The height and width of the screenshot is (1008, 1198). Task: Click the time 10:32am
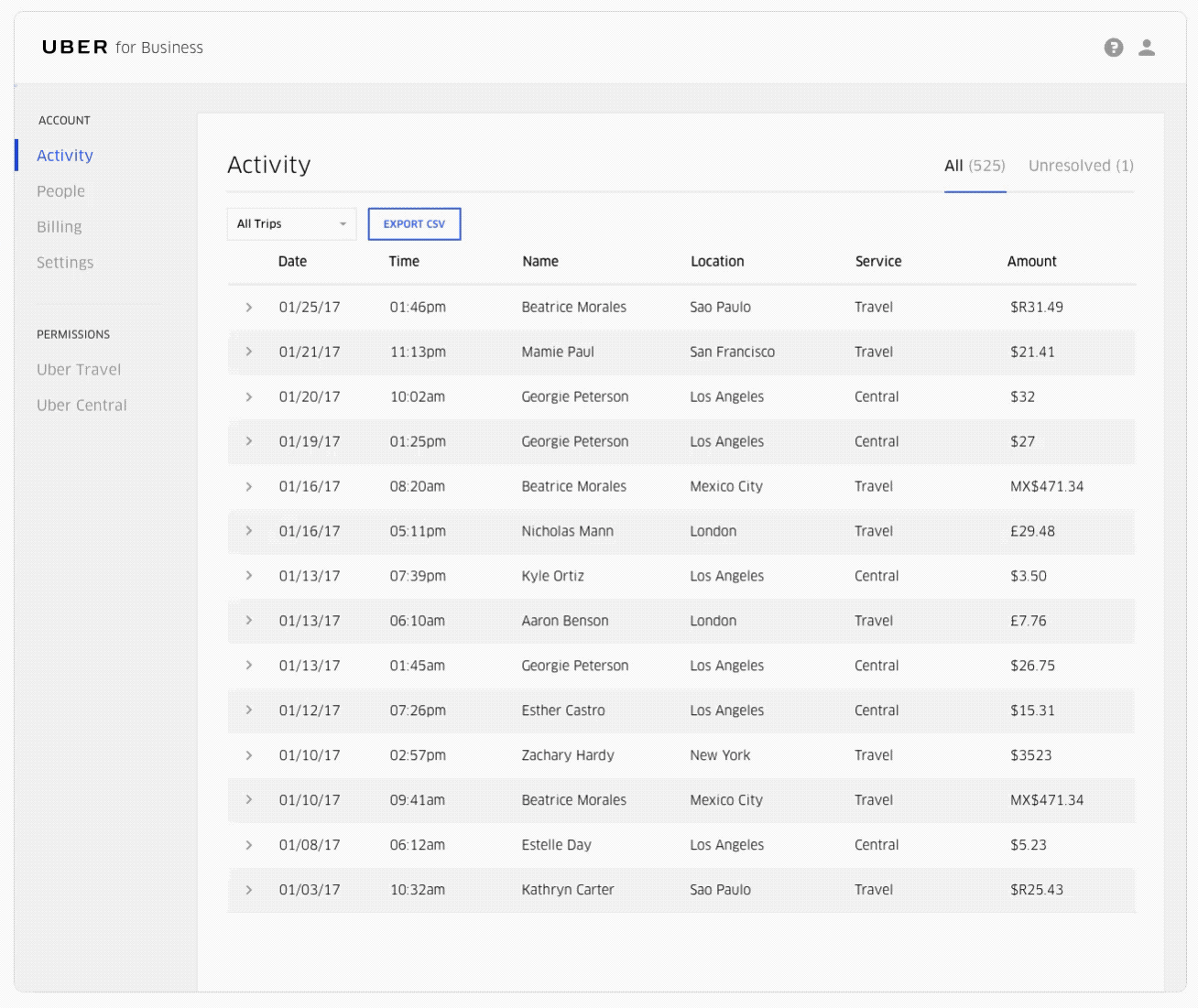tap(418, 891)
